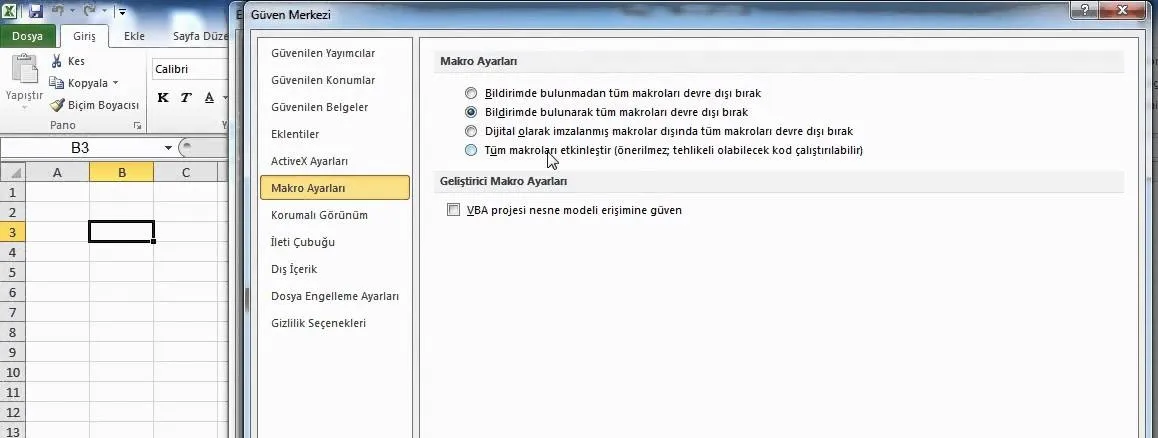Click the Kes scissors icon
The image size is (1158, 438).
[57, 61]
